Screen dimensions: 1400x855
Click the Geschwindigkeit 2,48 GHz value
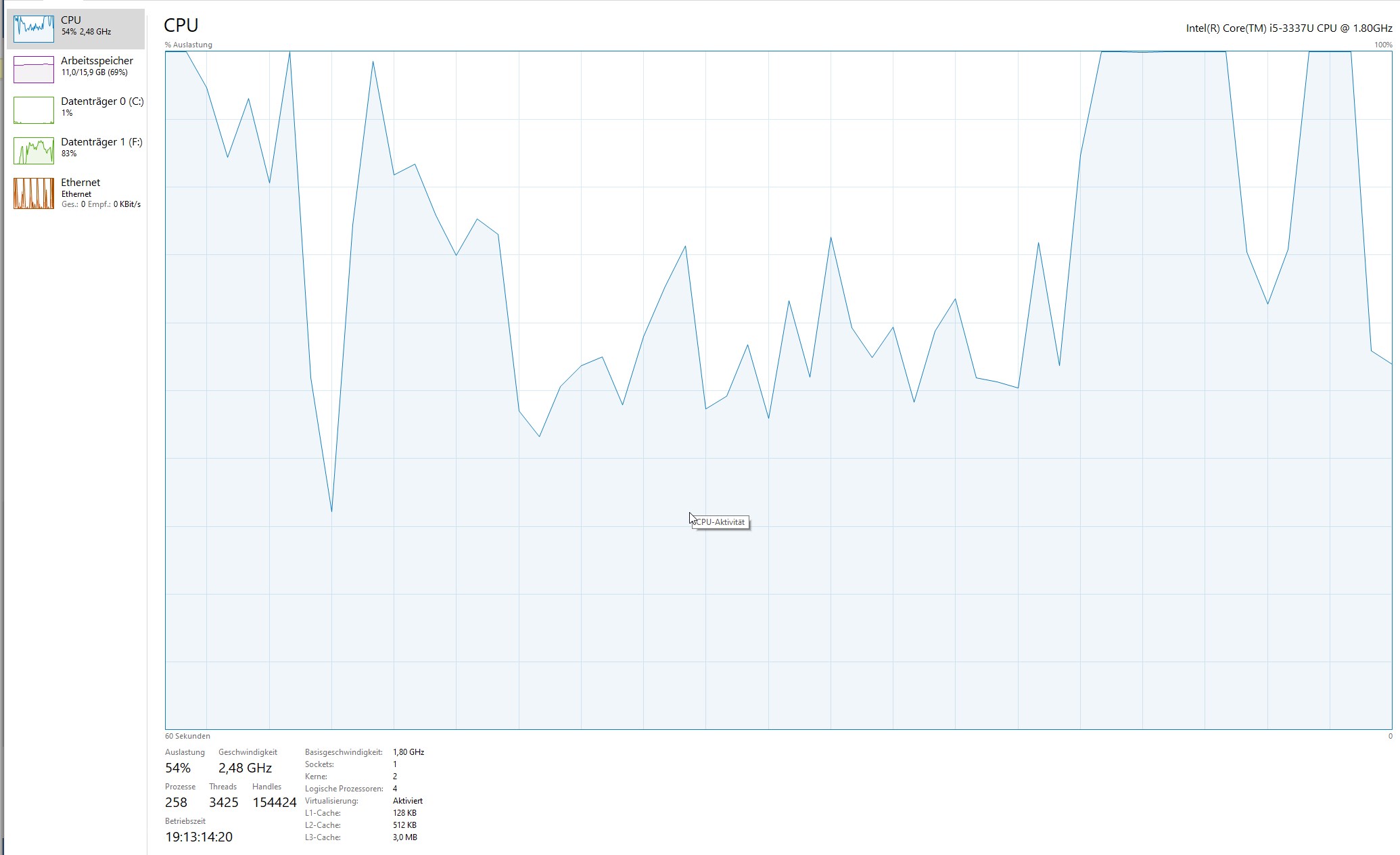pyautogui.click(x=245, y=768)
